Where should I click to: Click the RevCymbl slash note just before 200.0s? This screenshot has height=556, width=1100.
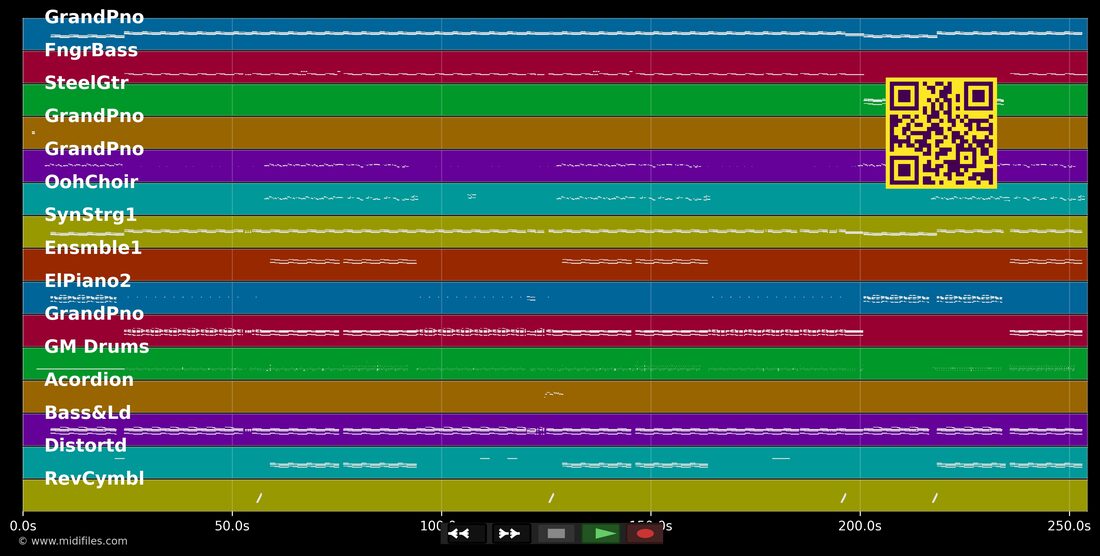coord(843,498)
